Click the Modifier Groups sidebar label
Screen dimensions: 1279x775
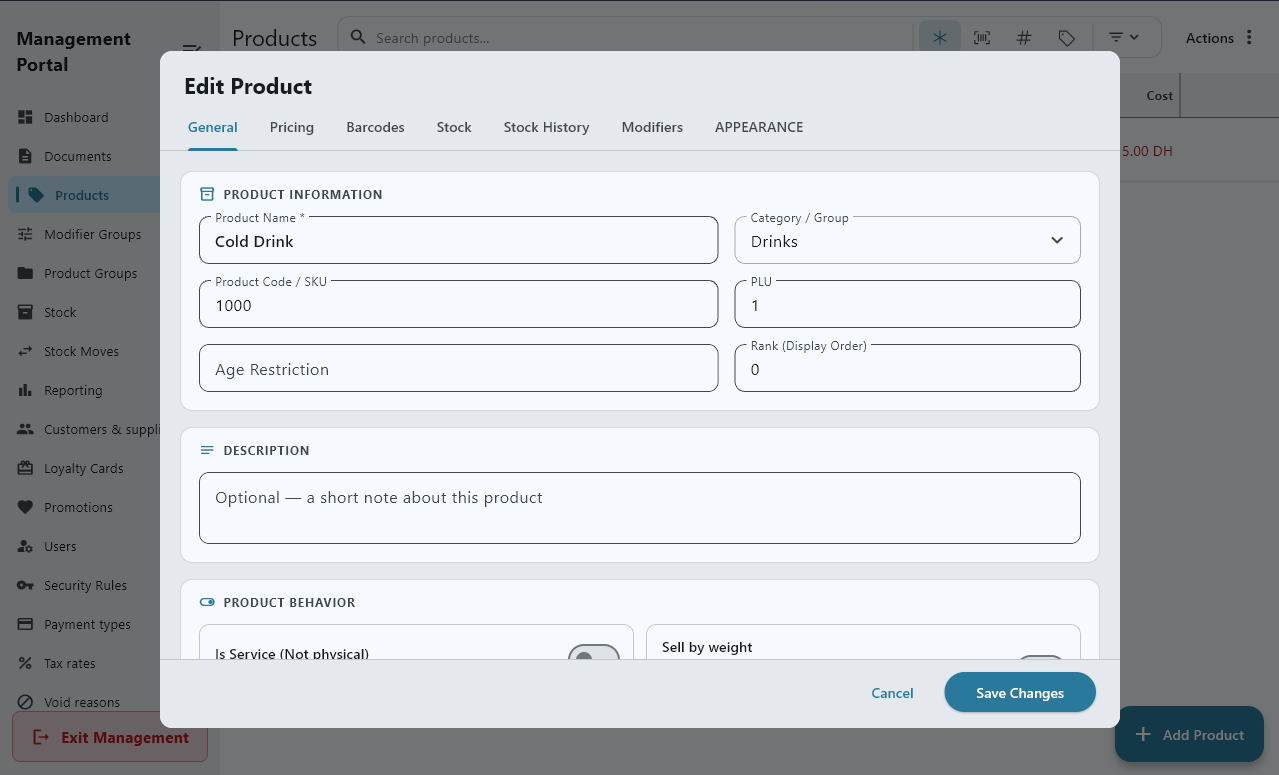pos(93,234)
